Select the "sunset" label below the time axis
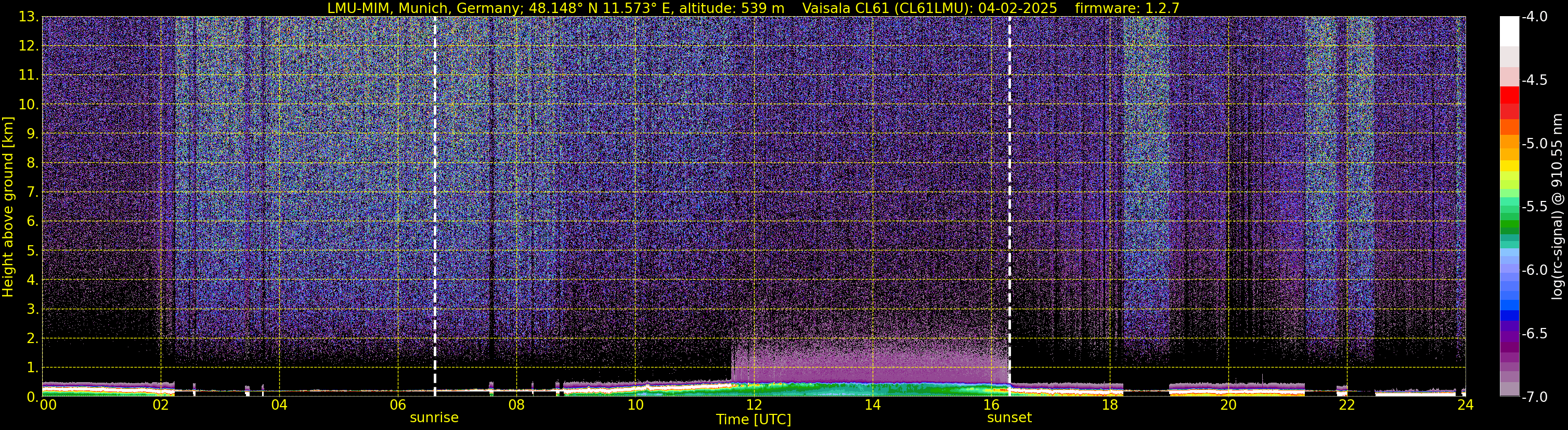The image size is (1568, 430). [x=1009, y=418]
